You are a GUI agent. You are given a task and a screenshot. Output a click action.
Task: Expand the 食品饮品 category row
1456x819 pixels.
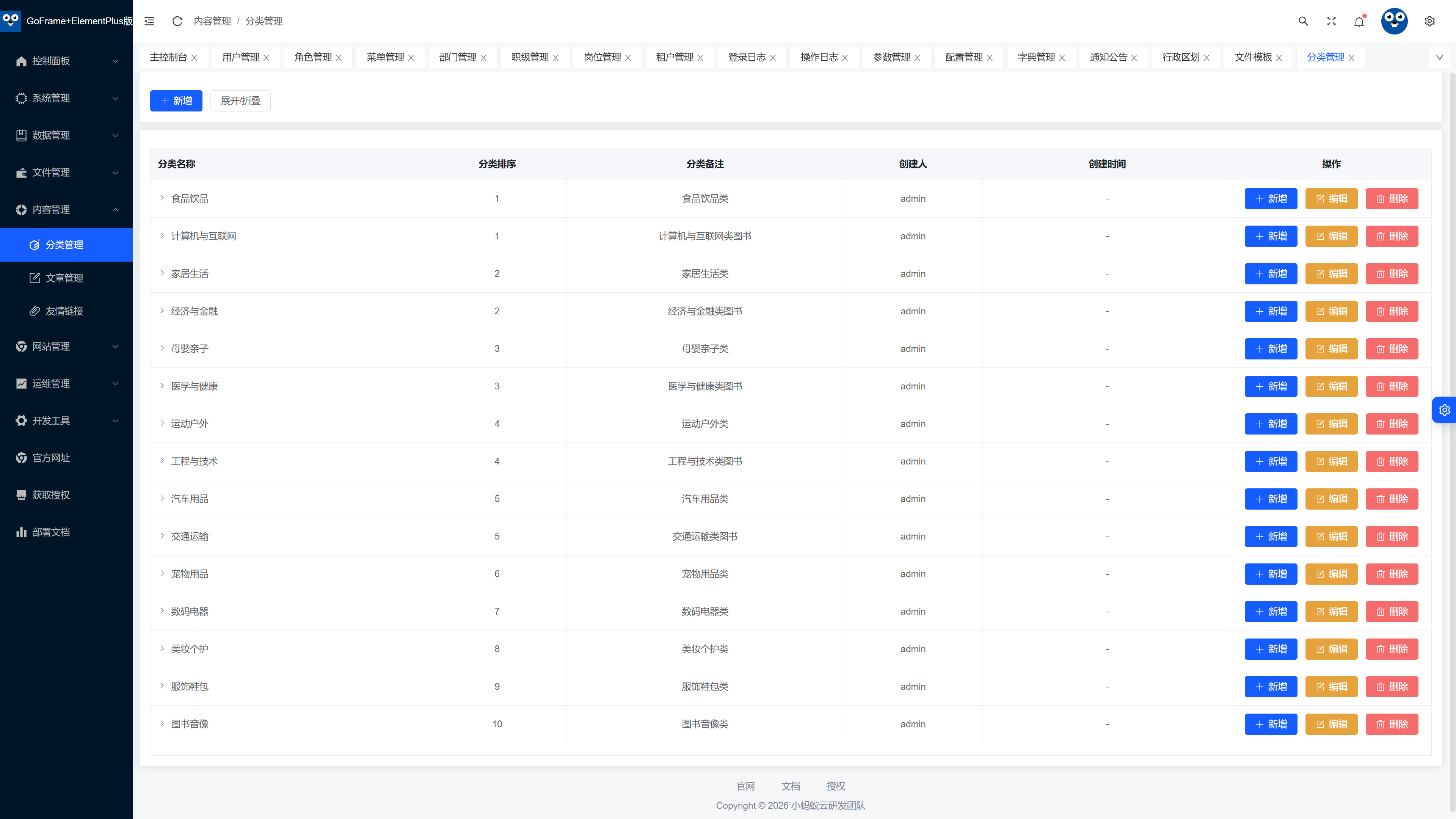162,198
